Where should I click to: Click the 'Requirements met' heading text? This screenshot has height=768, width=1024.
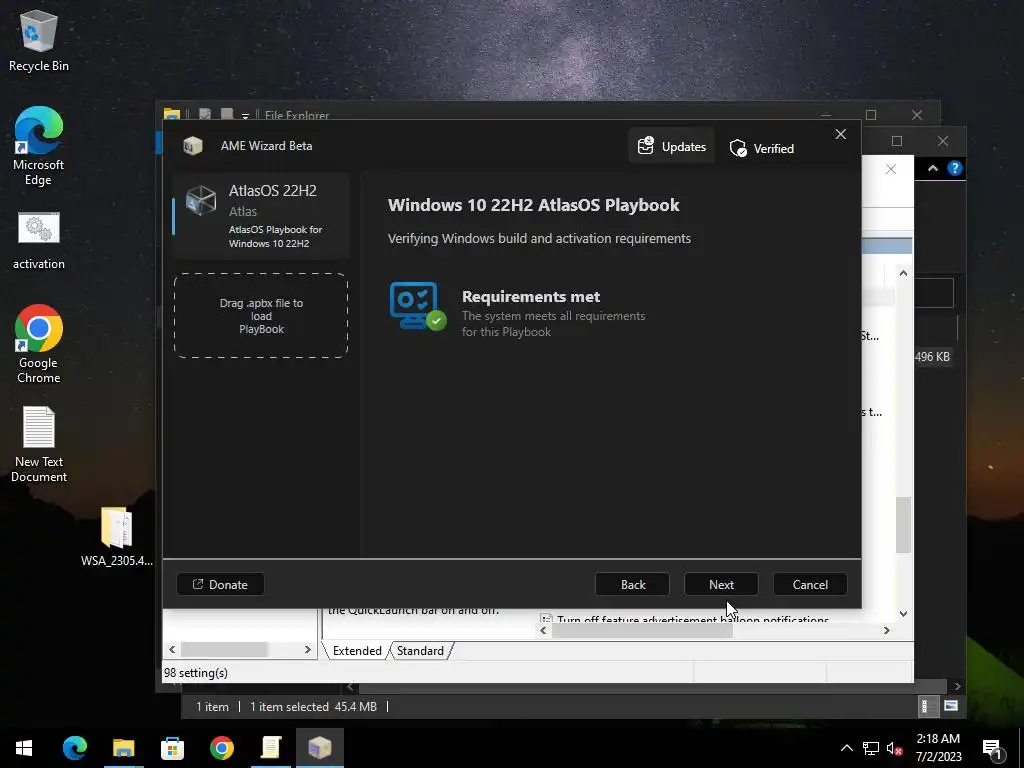pyautogui.click(x=531, y=296)
